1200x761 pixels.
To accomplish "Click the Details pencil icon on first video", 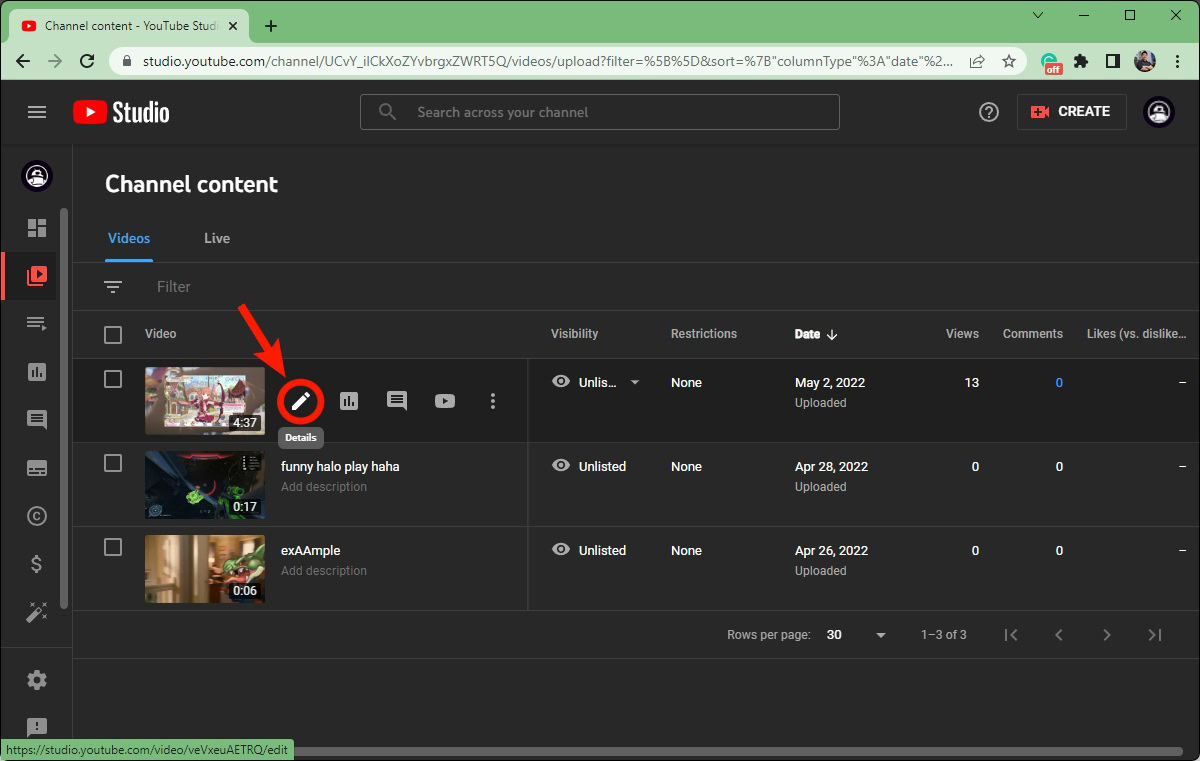I will pyautogui.click(x=301, y=401).
